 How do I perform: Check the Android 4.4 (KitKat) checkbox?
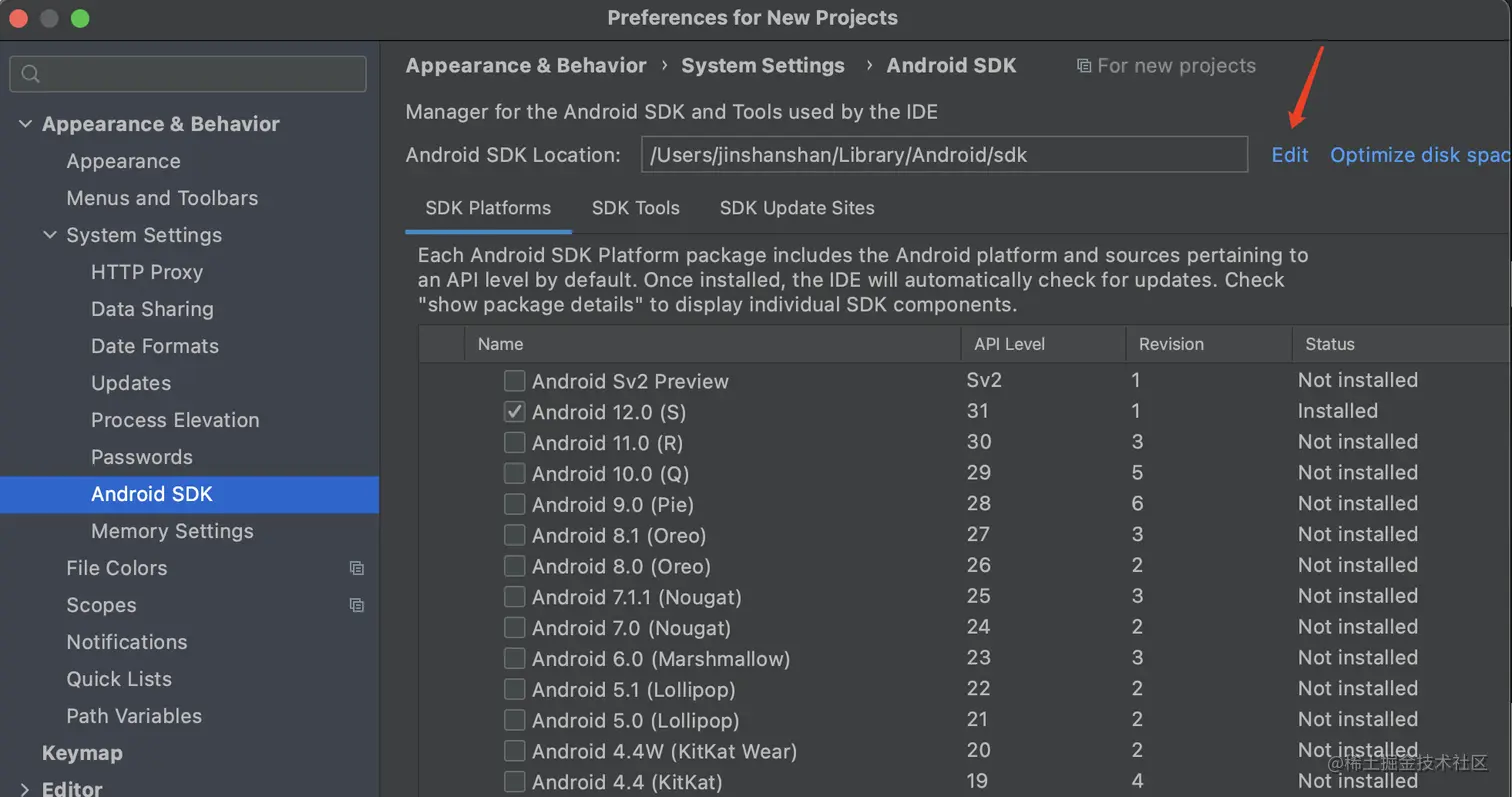[x=514, y=782]
